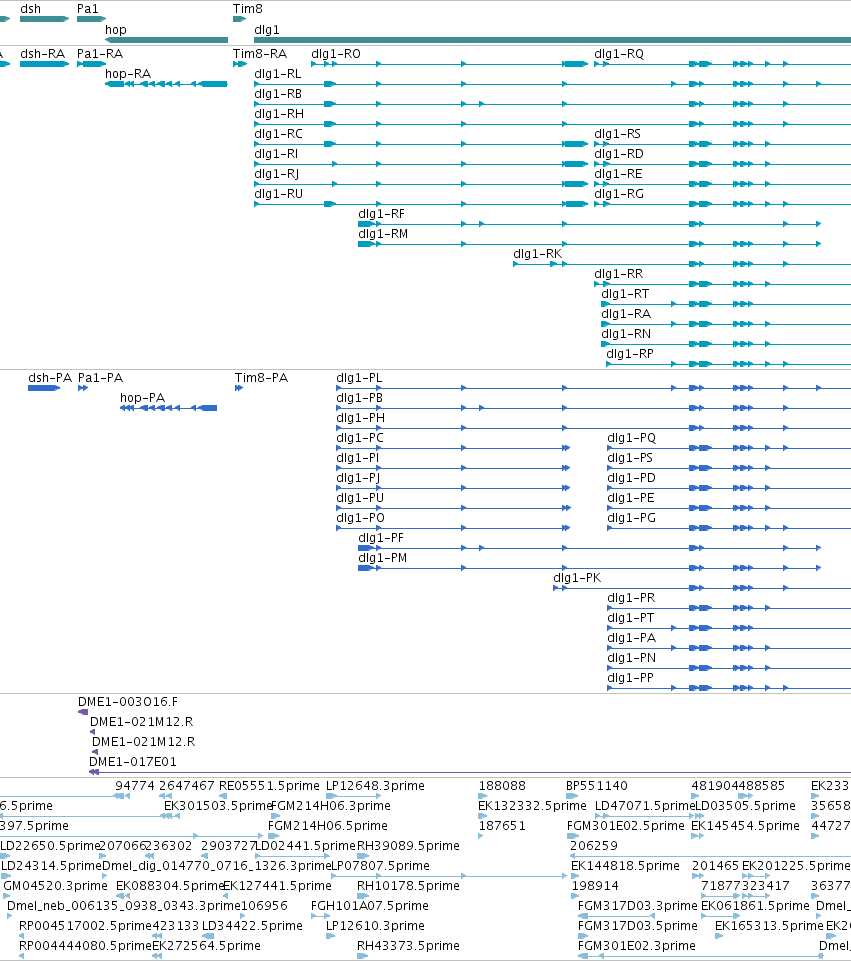This screenshot has width=851, height=961.
Task: Select the DME1-003016.F feature label
Action: (x=128, y=702)
